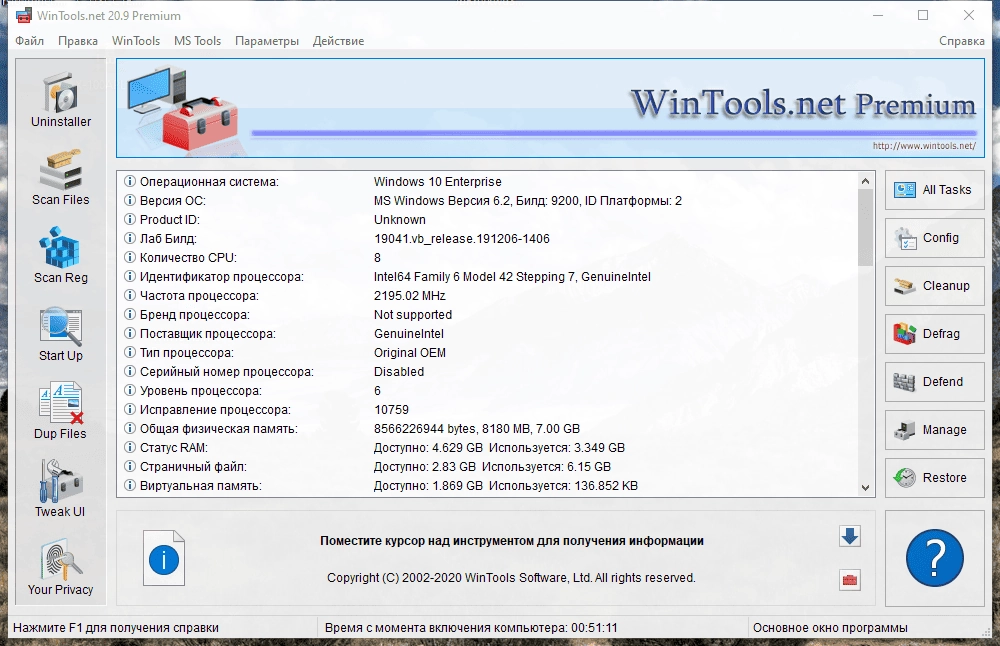The height and width of the screenshot is (646, 1000).
Task: Click the WinTools app icon in title bar
Action: point(24,15)
